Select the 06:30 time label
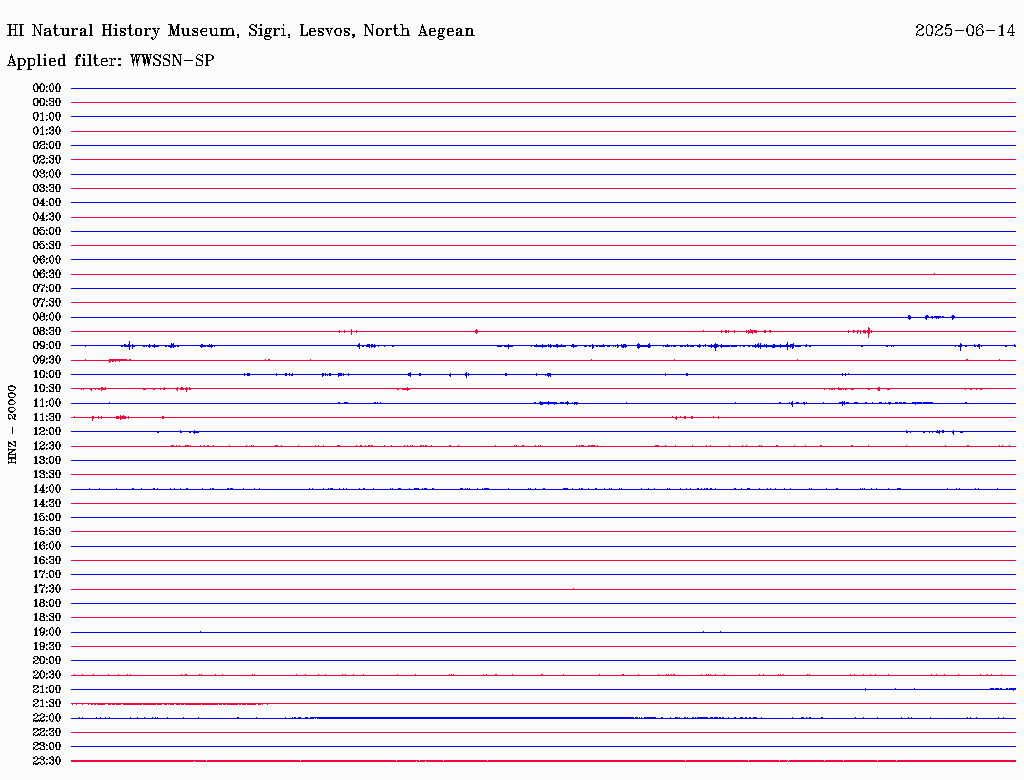 click(47, 274)
